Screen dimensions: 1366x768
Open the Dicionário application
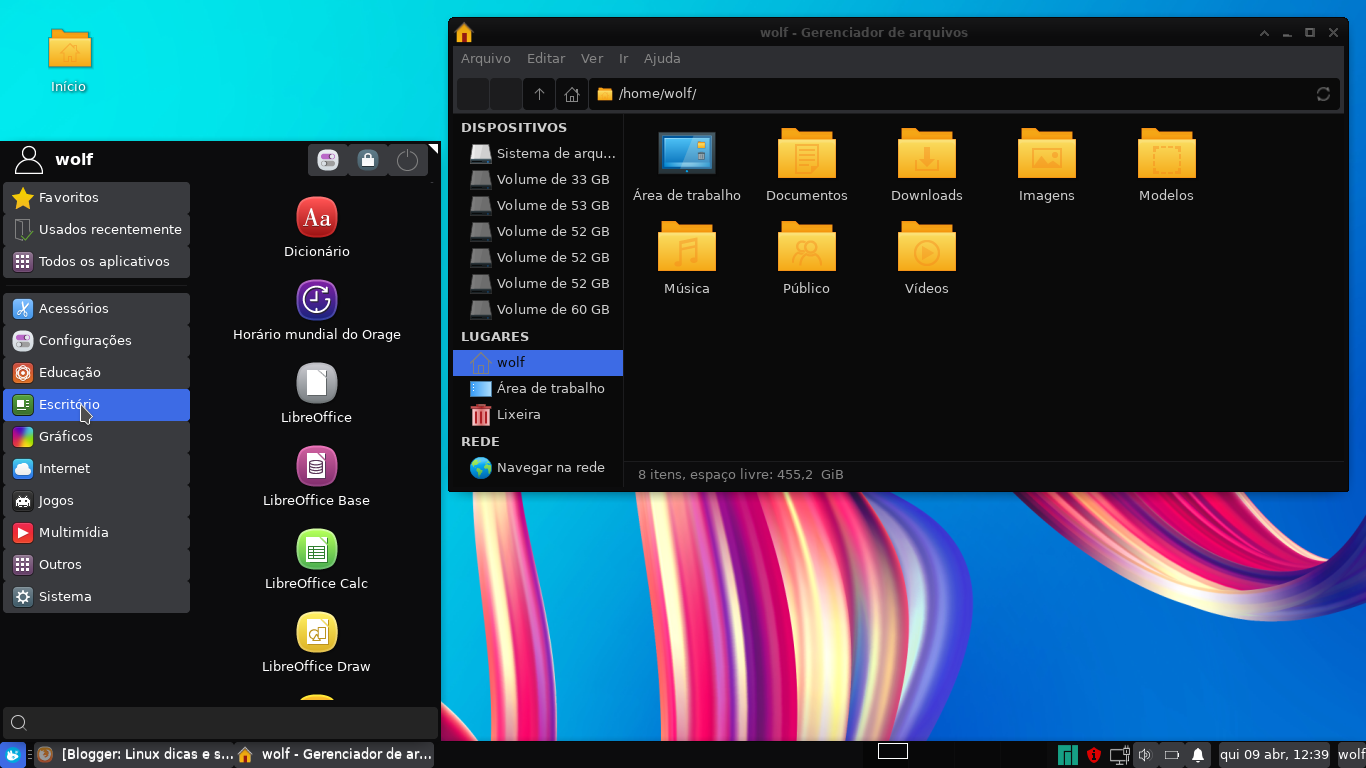pyautogui.click(x=316, y=225)
